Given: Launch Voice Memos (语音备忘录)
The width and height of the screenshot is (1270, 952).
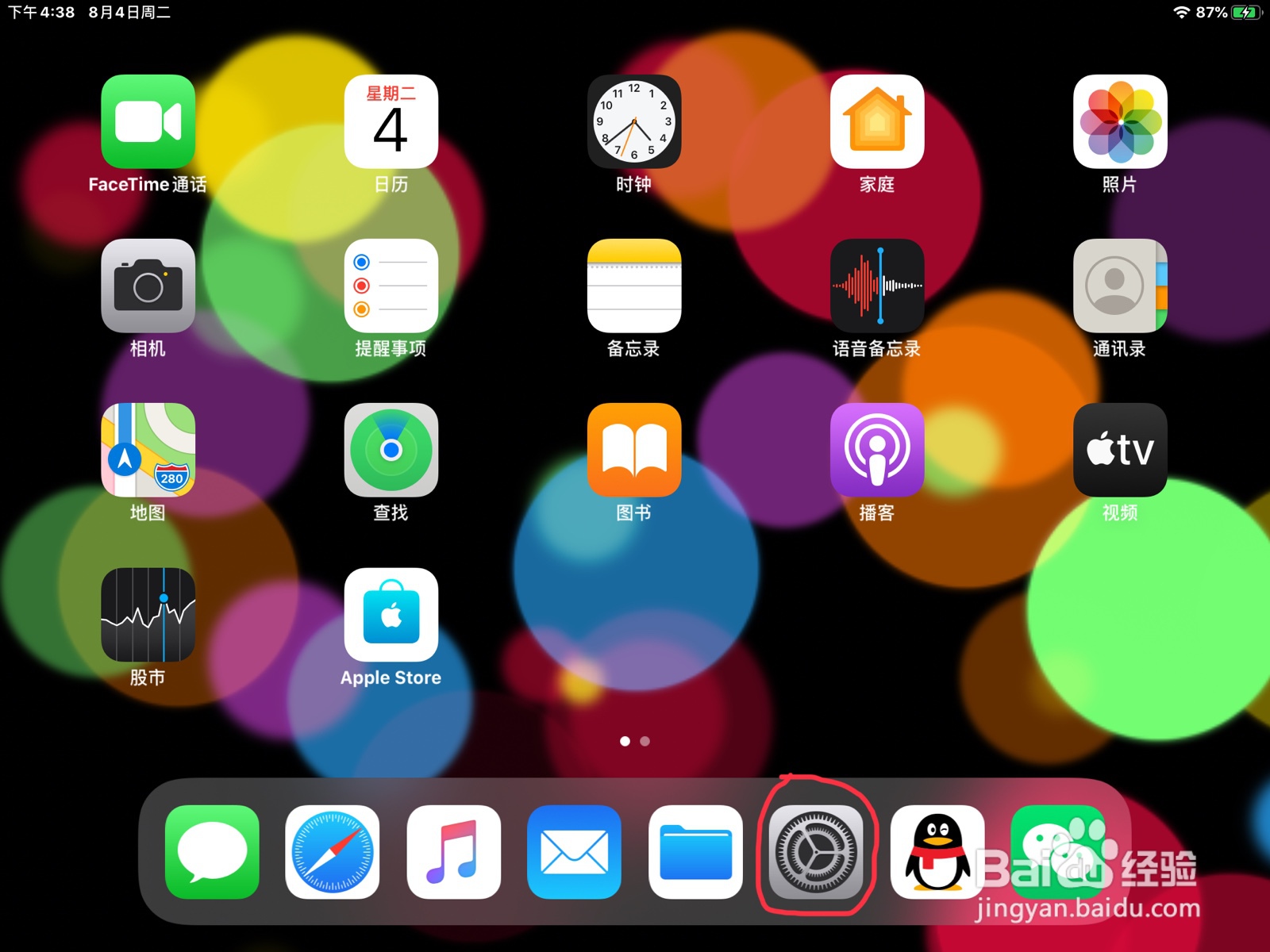Looking at the screenshot, I should pyautogui.click(x=877, y=286).
